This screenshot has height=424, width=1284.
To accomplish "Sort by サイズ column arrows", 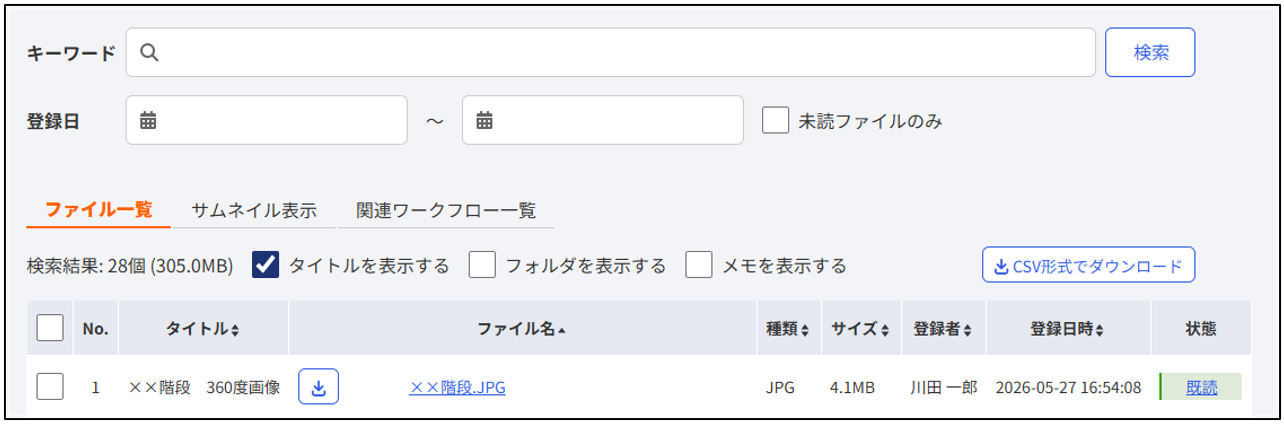I will 885,329.
